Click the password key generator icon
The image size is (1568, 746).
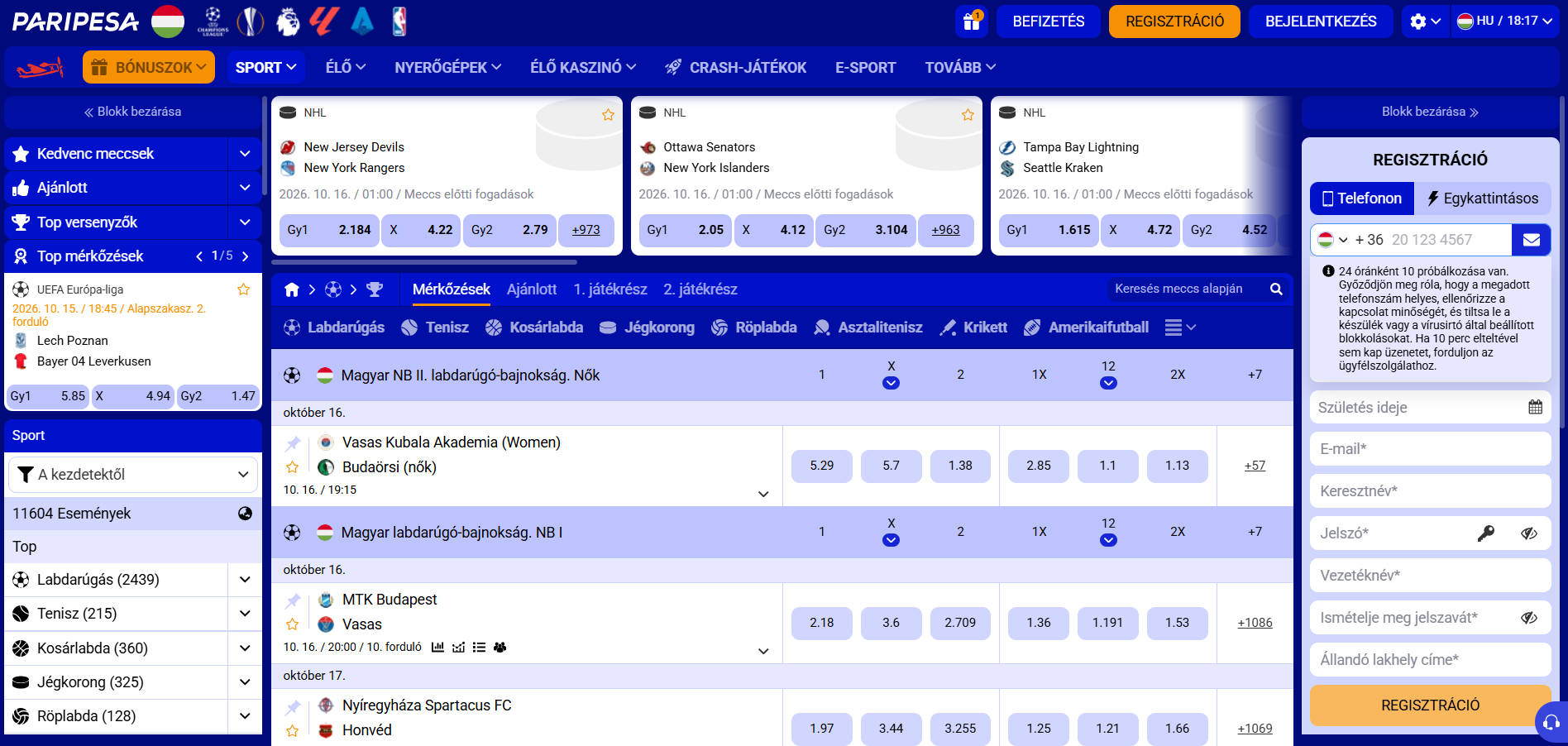[x=1486, y=533]
